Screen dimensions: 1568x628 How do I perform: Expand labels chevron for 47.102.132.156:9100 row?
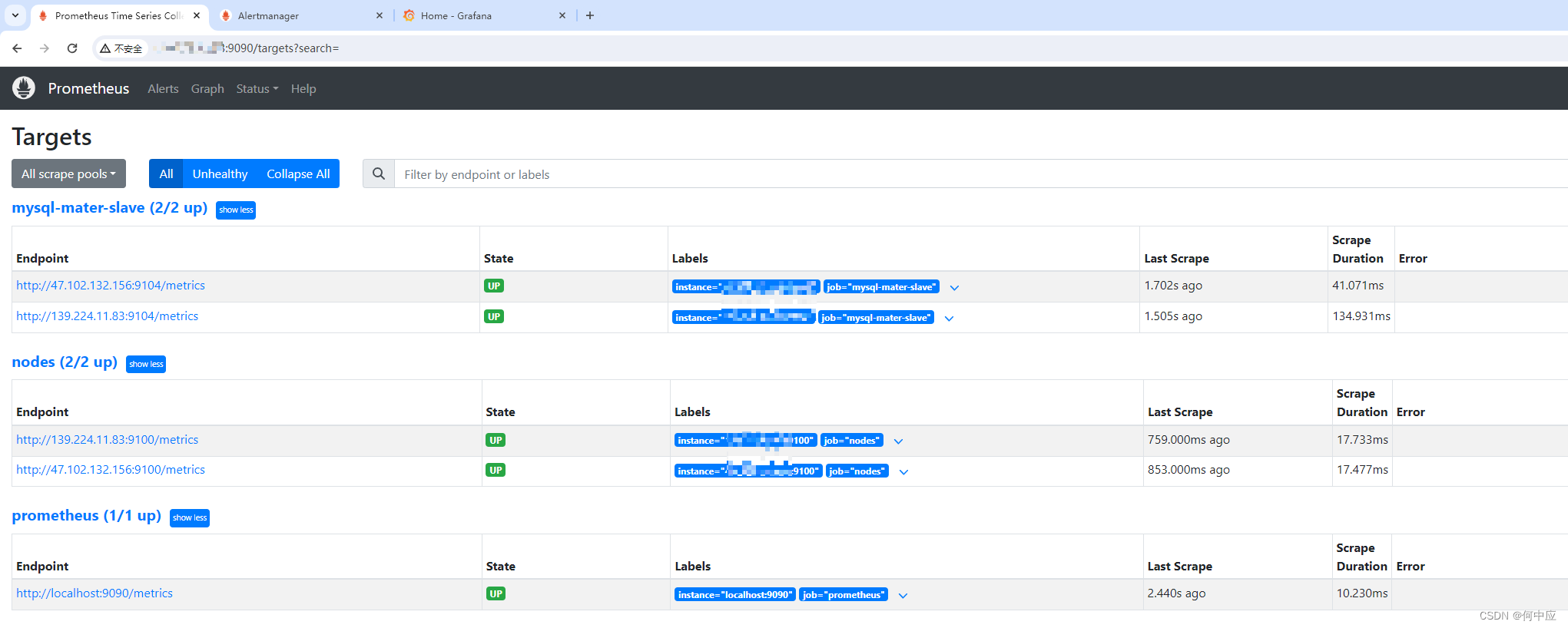903,472
